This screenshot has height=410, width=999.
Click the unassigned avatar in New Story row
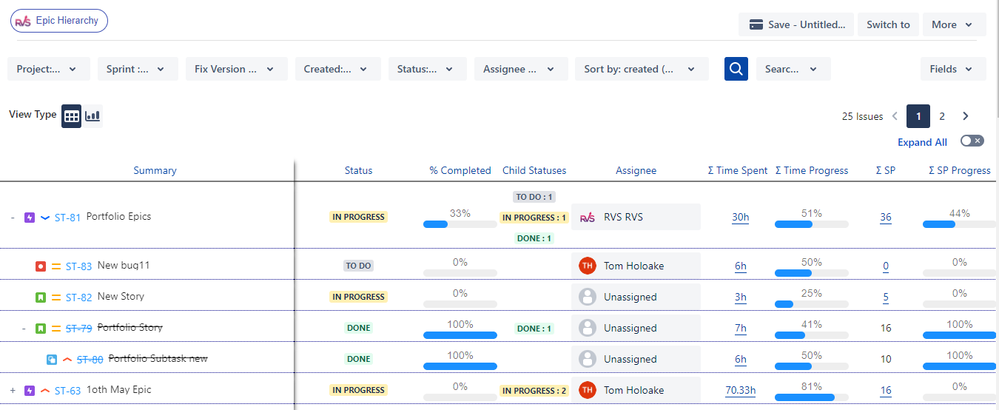587,297
